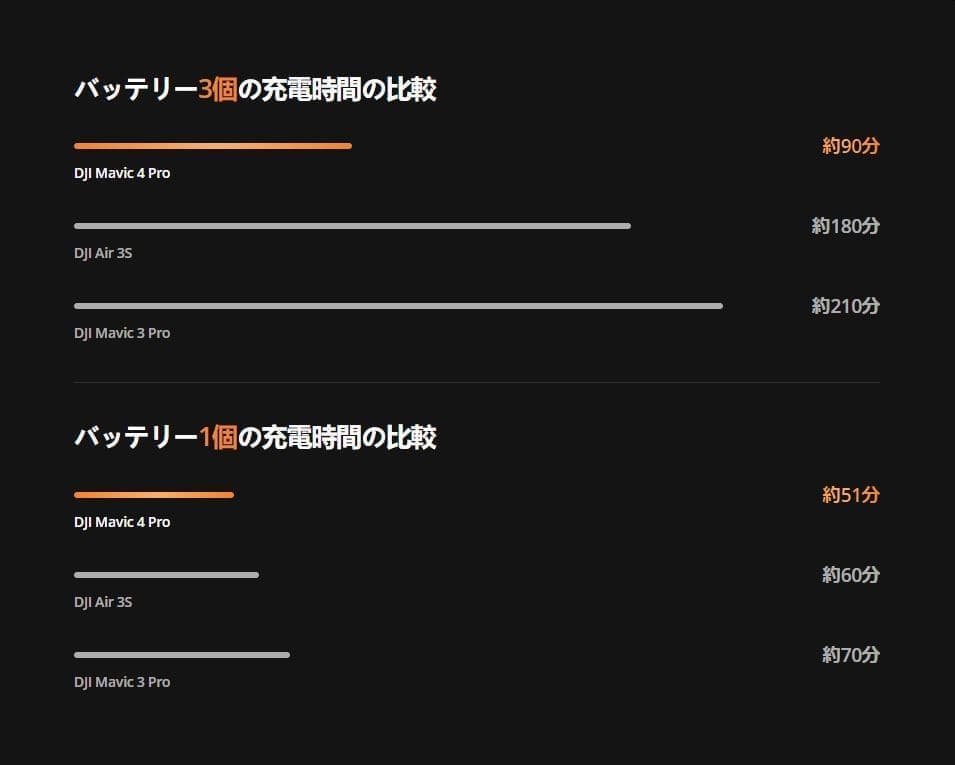Screen dimensions: 955x765
Task: Click DJI Mavic 3 Pro label in 1-battery section
Action: click(122, 682)
